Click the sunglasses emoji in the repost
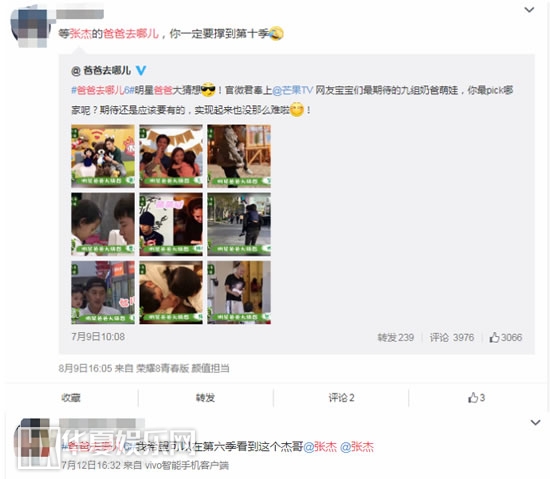 point(208,90)
